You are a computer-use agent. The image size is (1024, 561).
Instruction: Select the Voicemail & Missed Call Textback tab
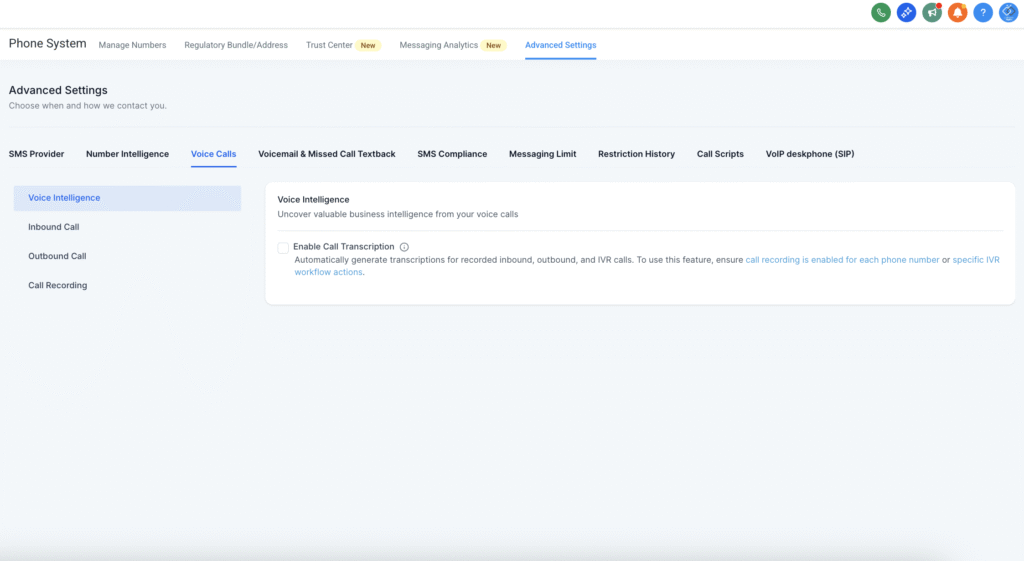[x=326, y=154]
